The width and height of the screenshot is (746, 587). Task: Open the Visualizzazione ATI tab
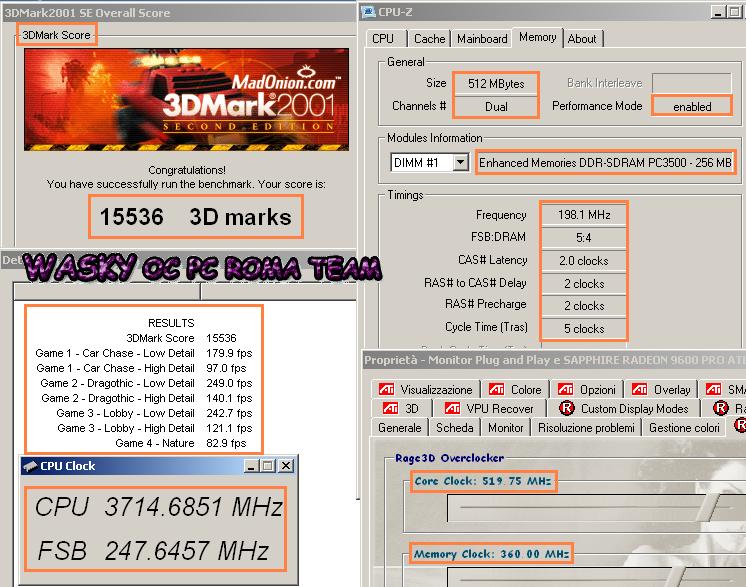[425, 390]
